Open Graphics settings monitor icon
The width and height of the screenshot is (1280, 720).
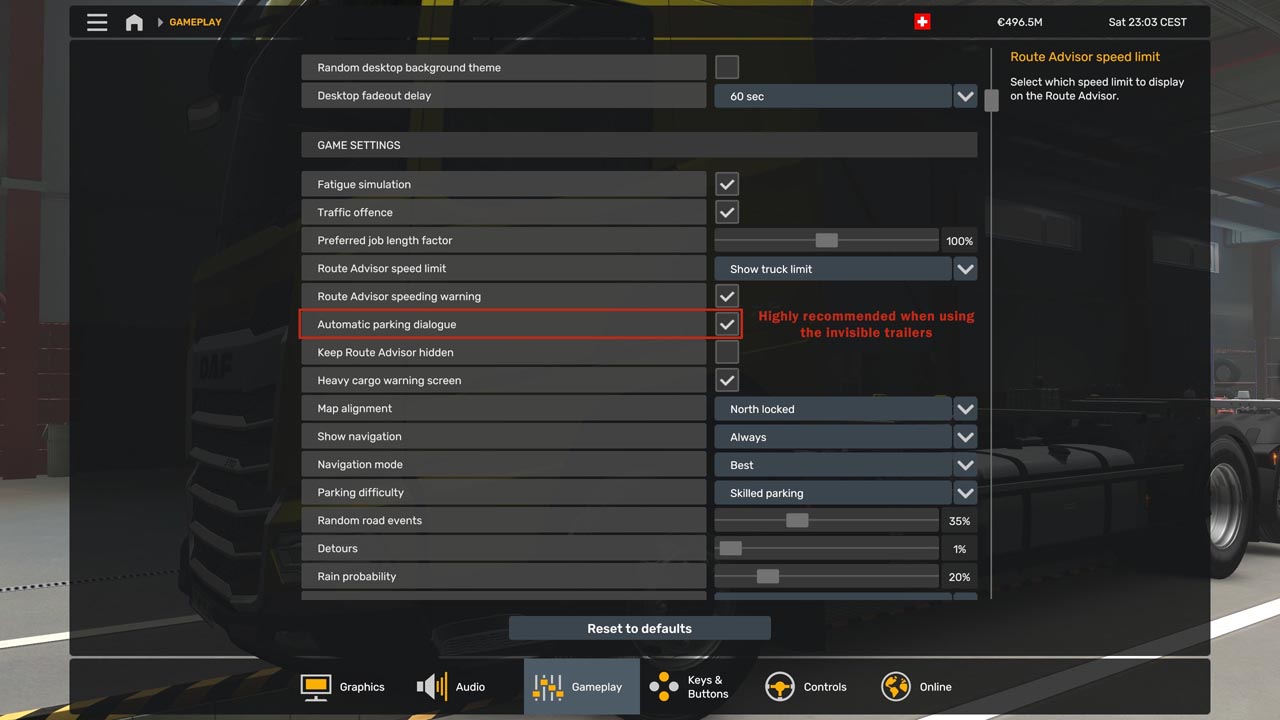[x=316, y=687]
